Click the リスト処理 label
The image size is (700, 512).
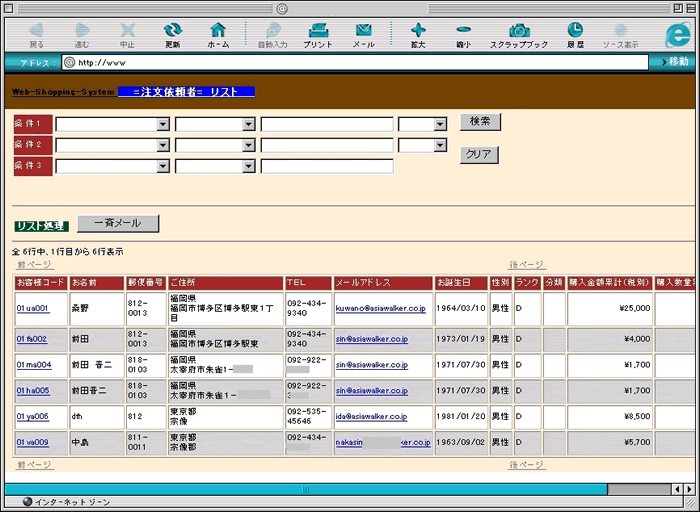42,226
